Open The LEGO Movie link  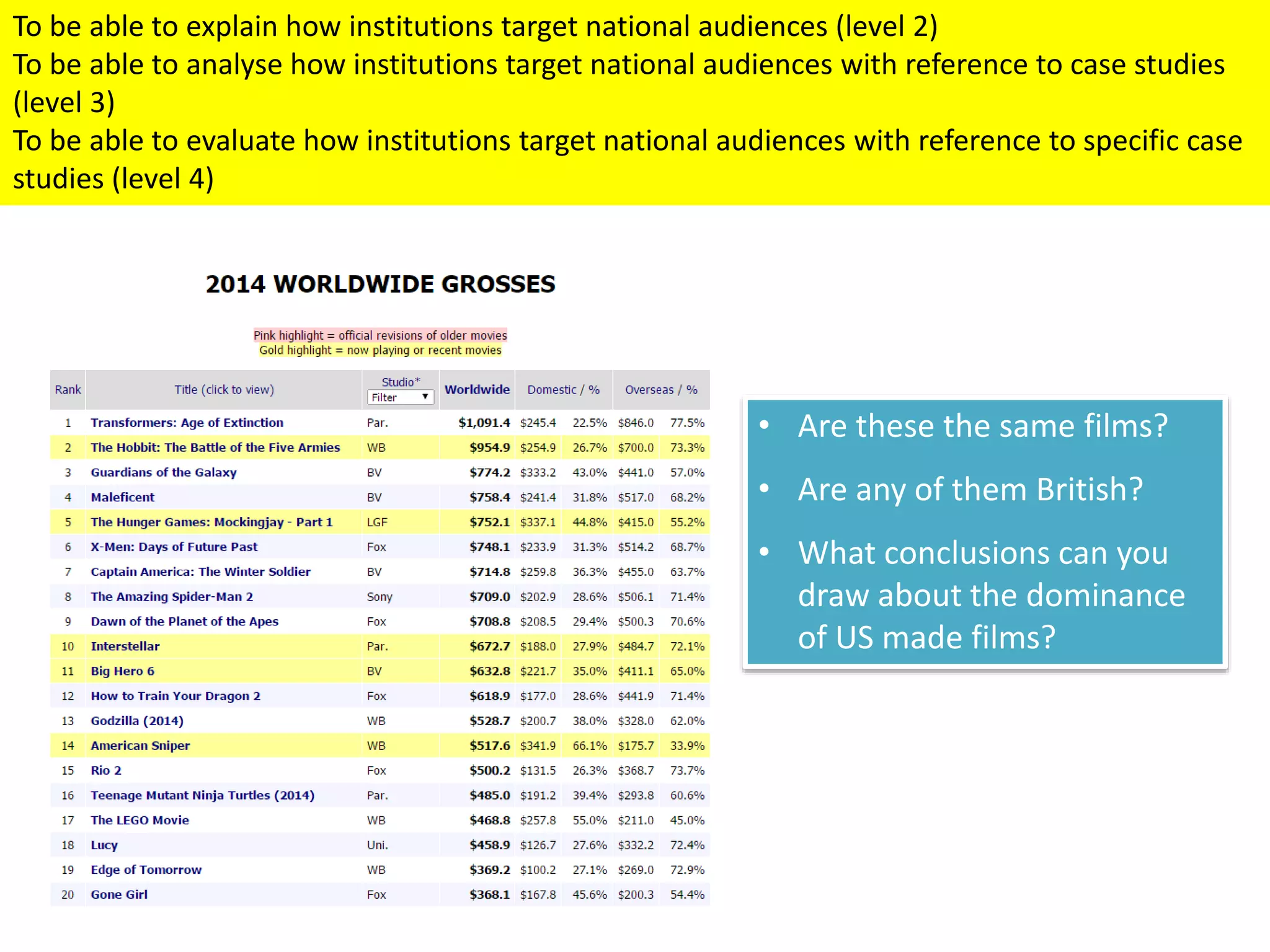(140, 820)
